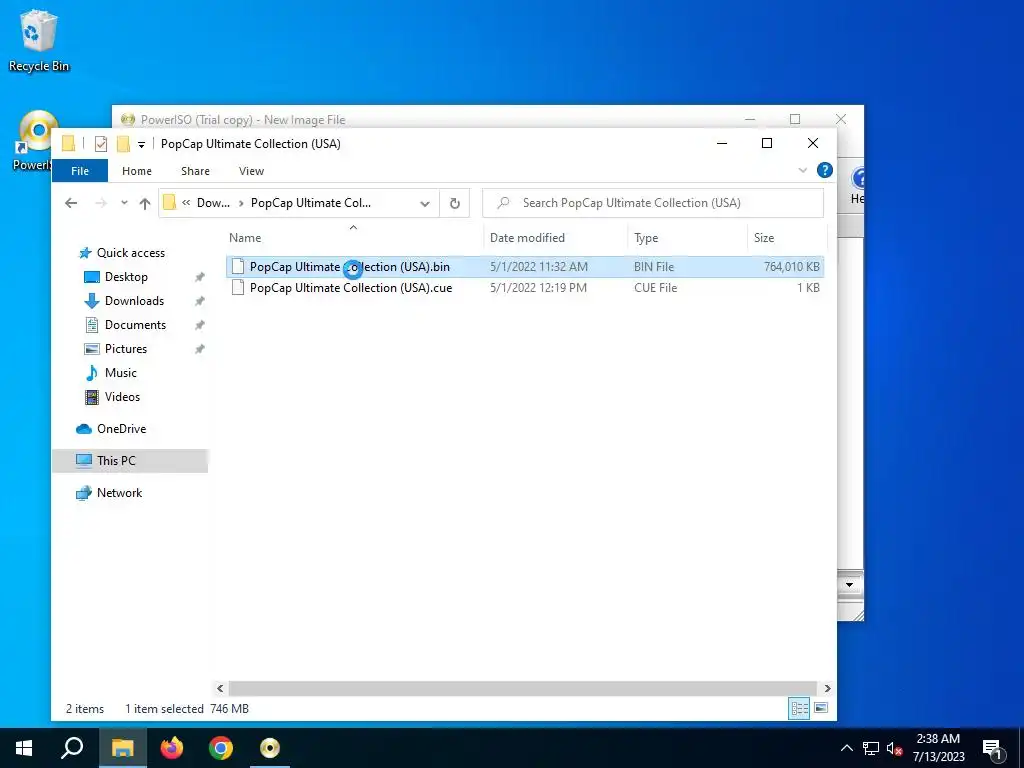The width and height of the screenshot is (1024, 768).
Task: Click the pin icon beside Desktop
Action: click(199, 278)
